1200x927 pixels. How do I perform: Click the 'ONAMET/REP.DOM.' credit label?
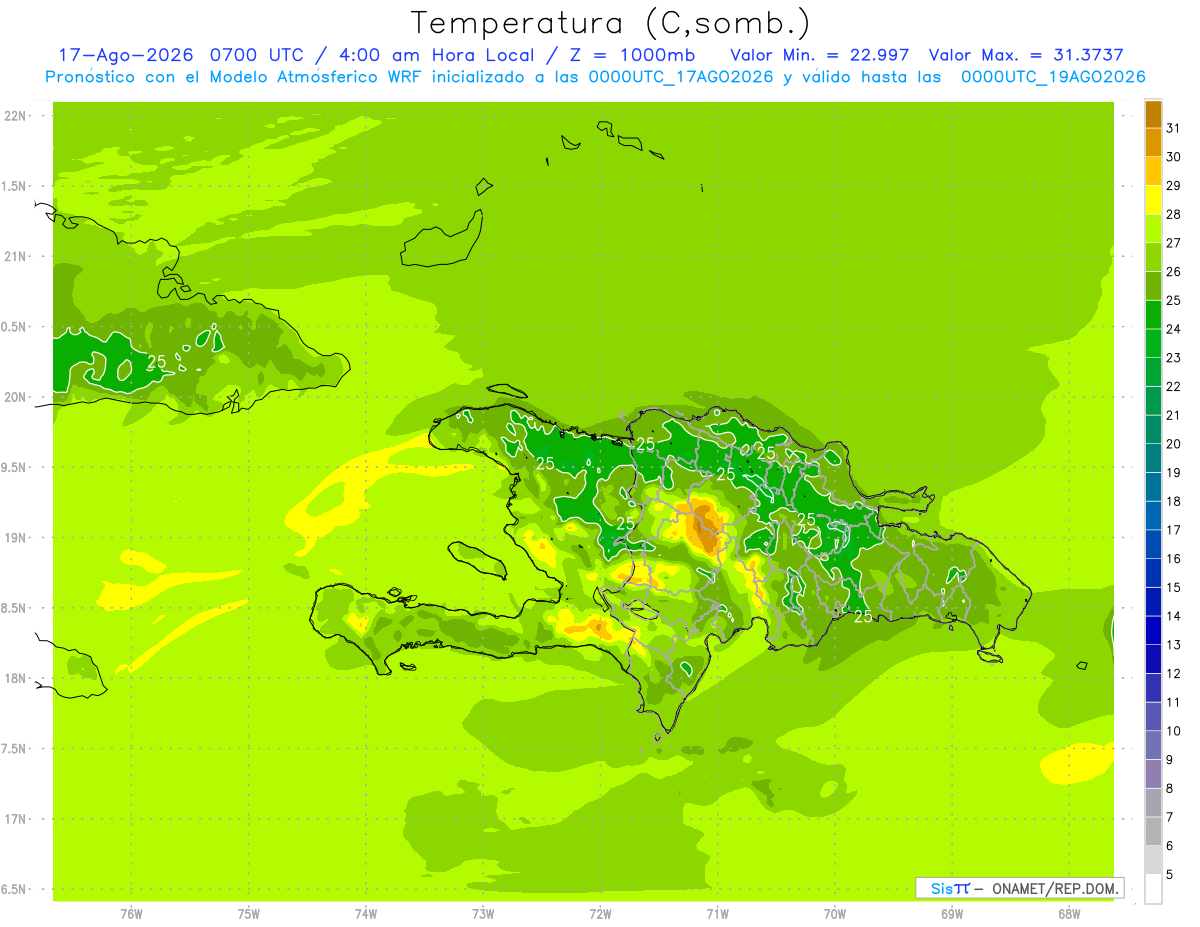tap(1054, 888)
